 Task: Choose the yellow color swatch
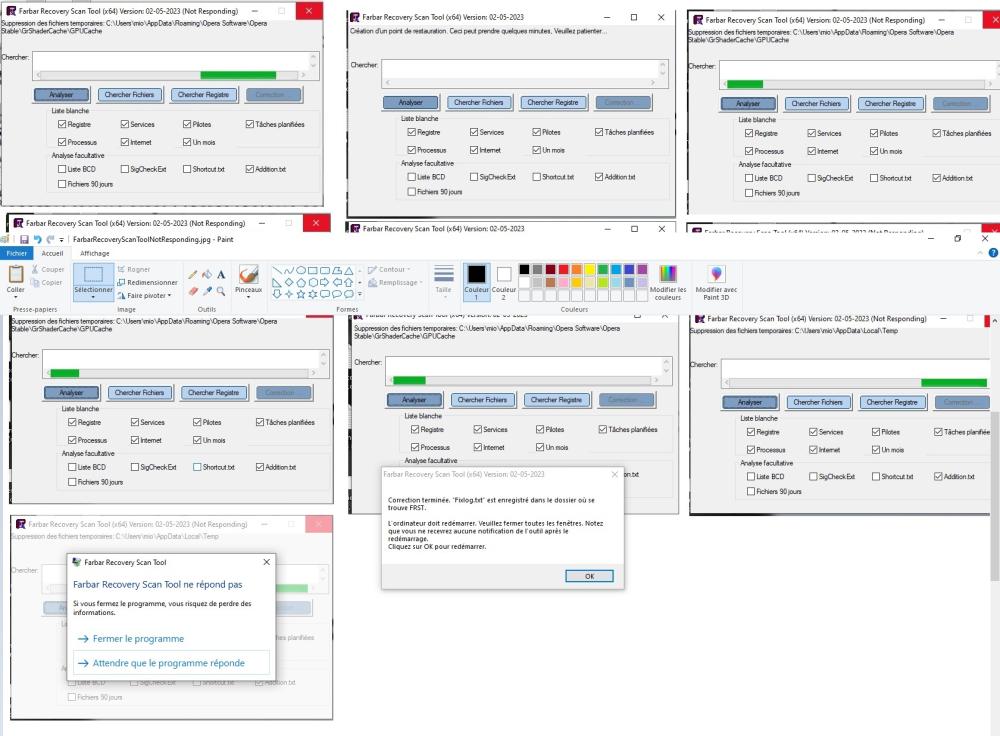(x=590, y=269)
